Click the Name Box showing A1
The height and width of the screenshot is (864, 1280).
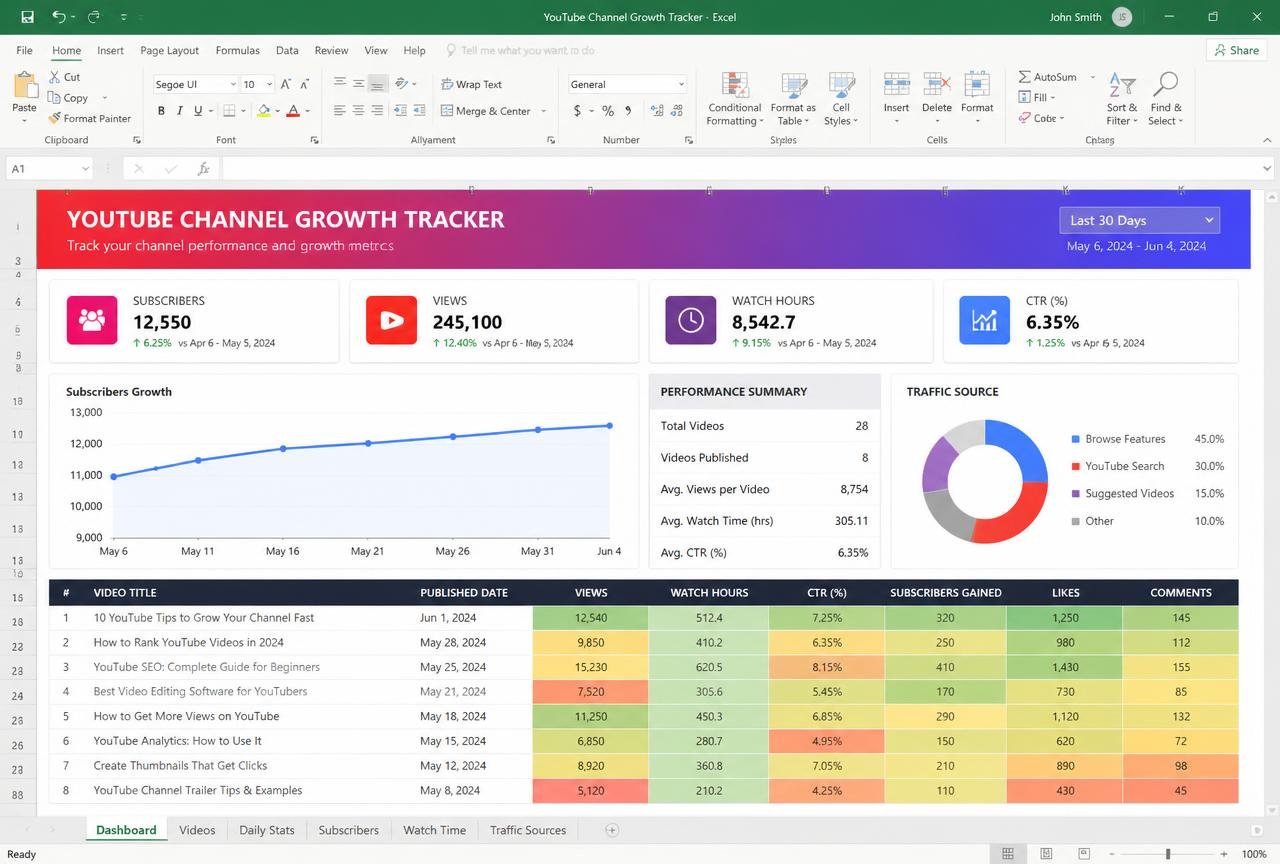pos(49,169)
